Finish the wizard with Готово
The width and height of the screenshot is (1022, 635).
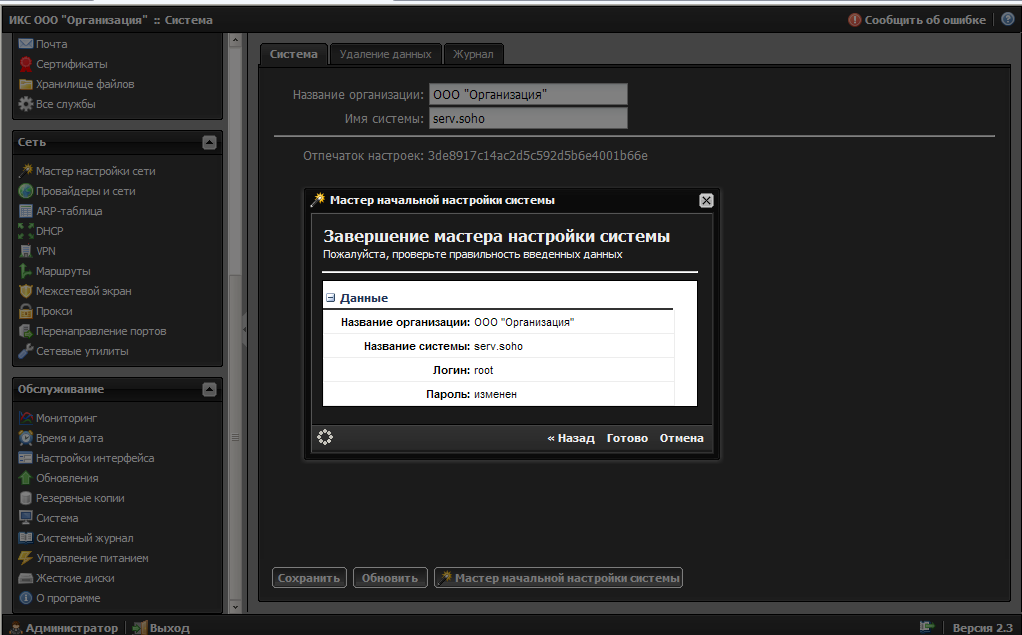(x=627, y=438)
